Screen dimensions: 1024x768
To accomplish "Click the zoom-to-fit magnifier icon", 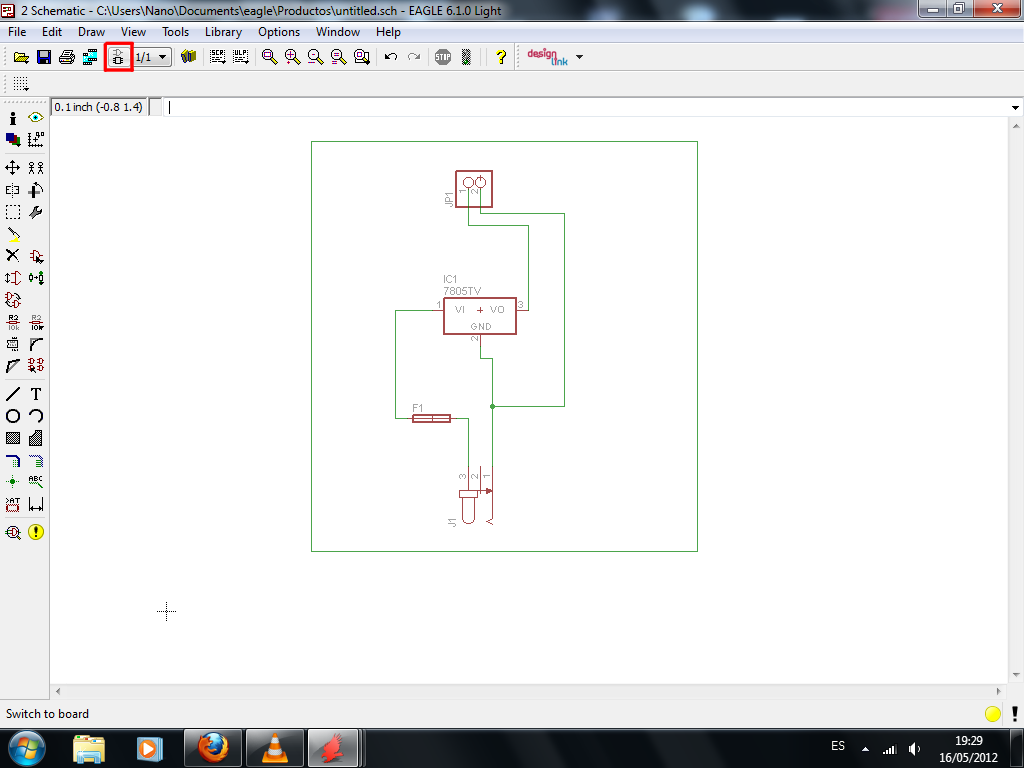I will coord(270,57).
